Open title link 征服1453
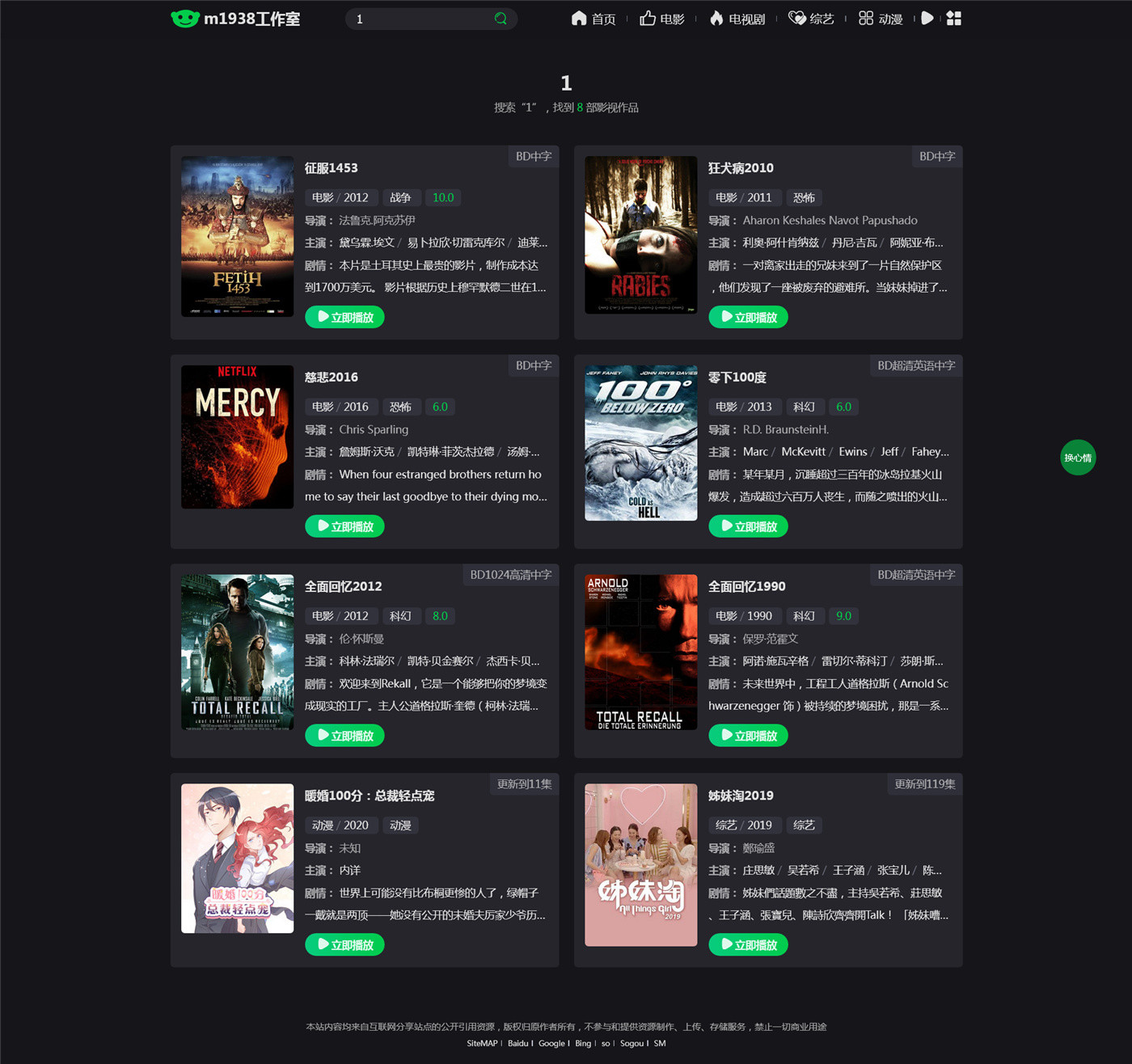Image resolution: width=1132 pixels, height=1064 pixels. pyautogui.click(x=332, y=168)
